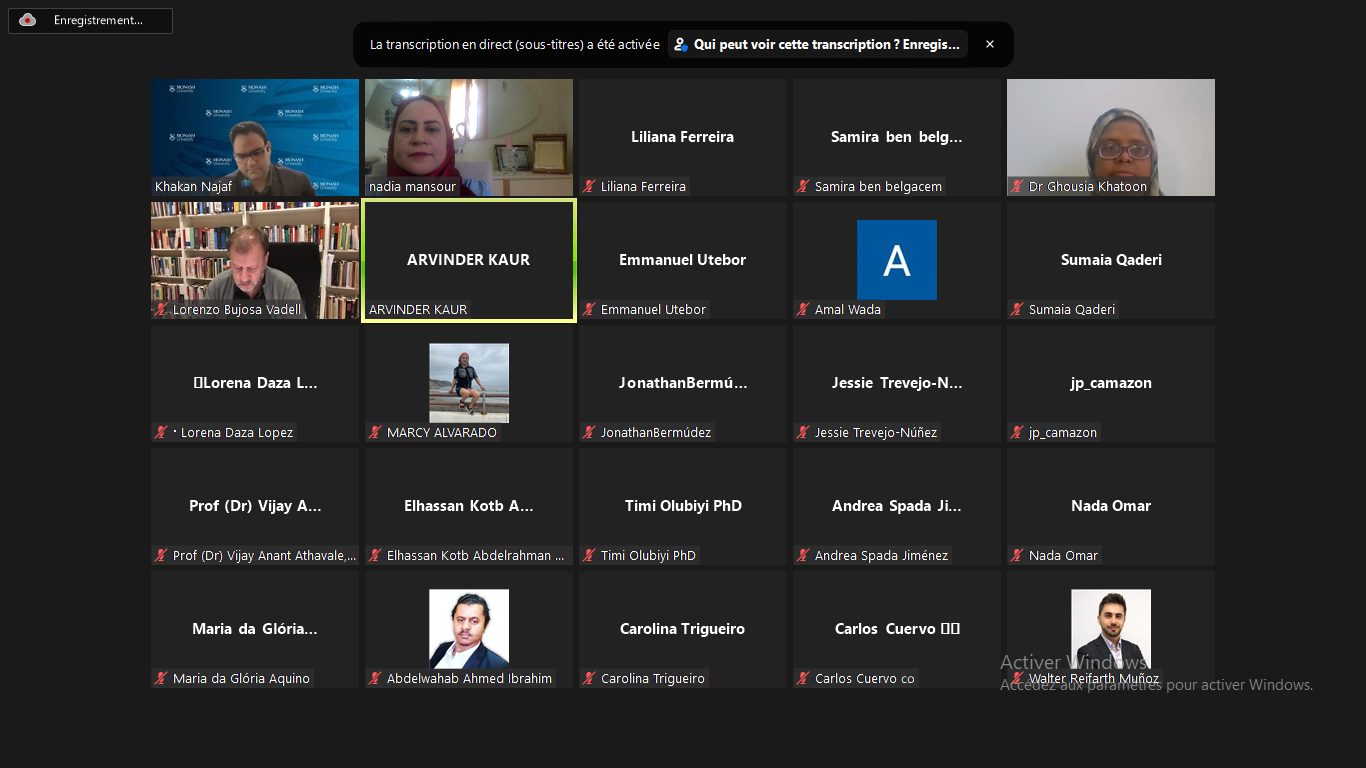Click Walter Reifarth Muñoz's muted mic icon
This screenshot has width=1366, height=768.
(x=1018, y=679)
